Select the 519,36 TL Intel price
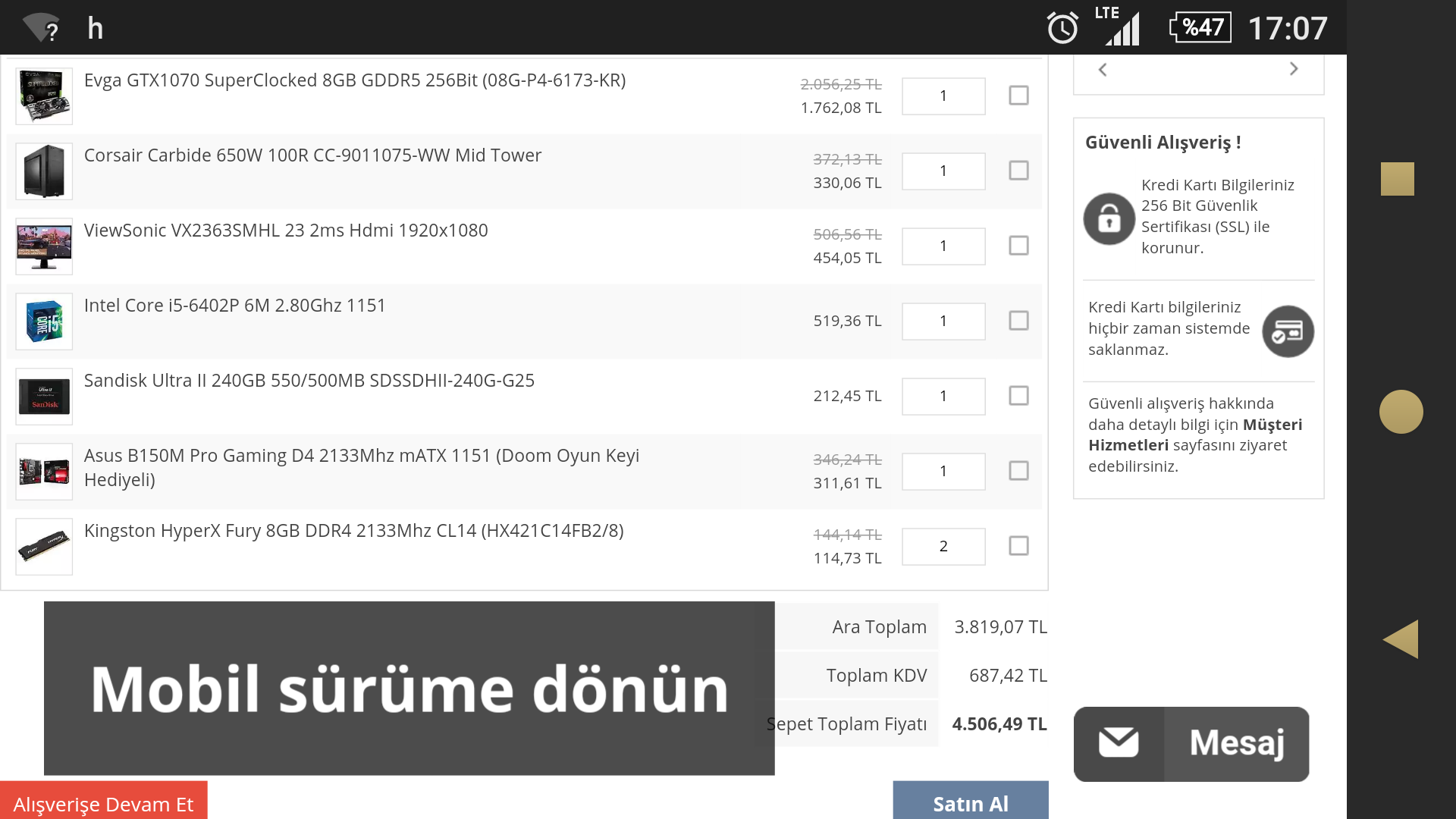Screen dimensions: 1456x819 pyautogui.click(x=847, y=321)
